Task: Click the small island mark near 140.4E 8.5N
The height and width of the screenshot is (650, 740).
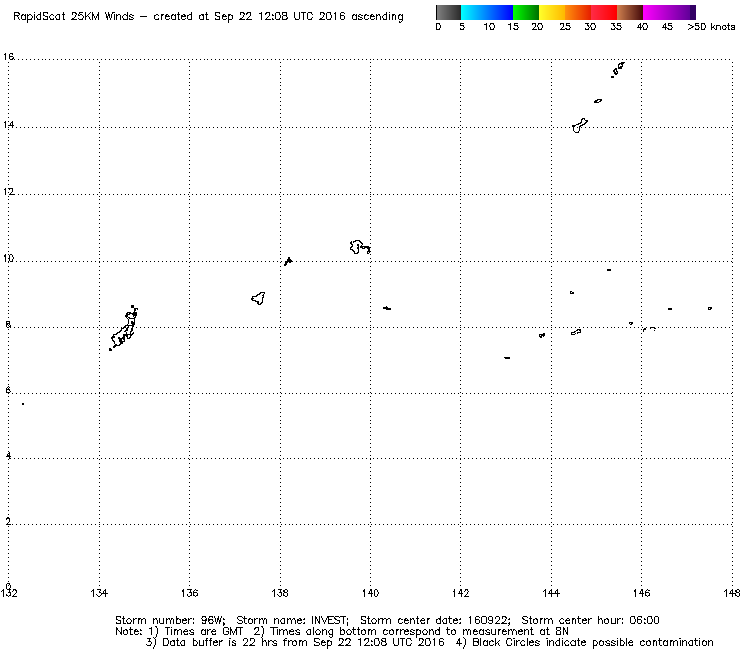Action: pyautogui.click(x=387, y=308)
